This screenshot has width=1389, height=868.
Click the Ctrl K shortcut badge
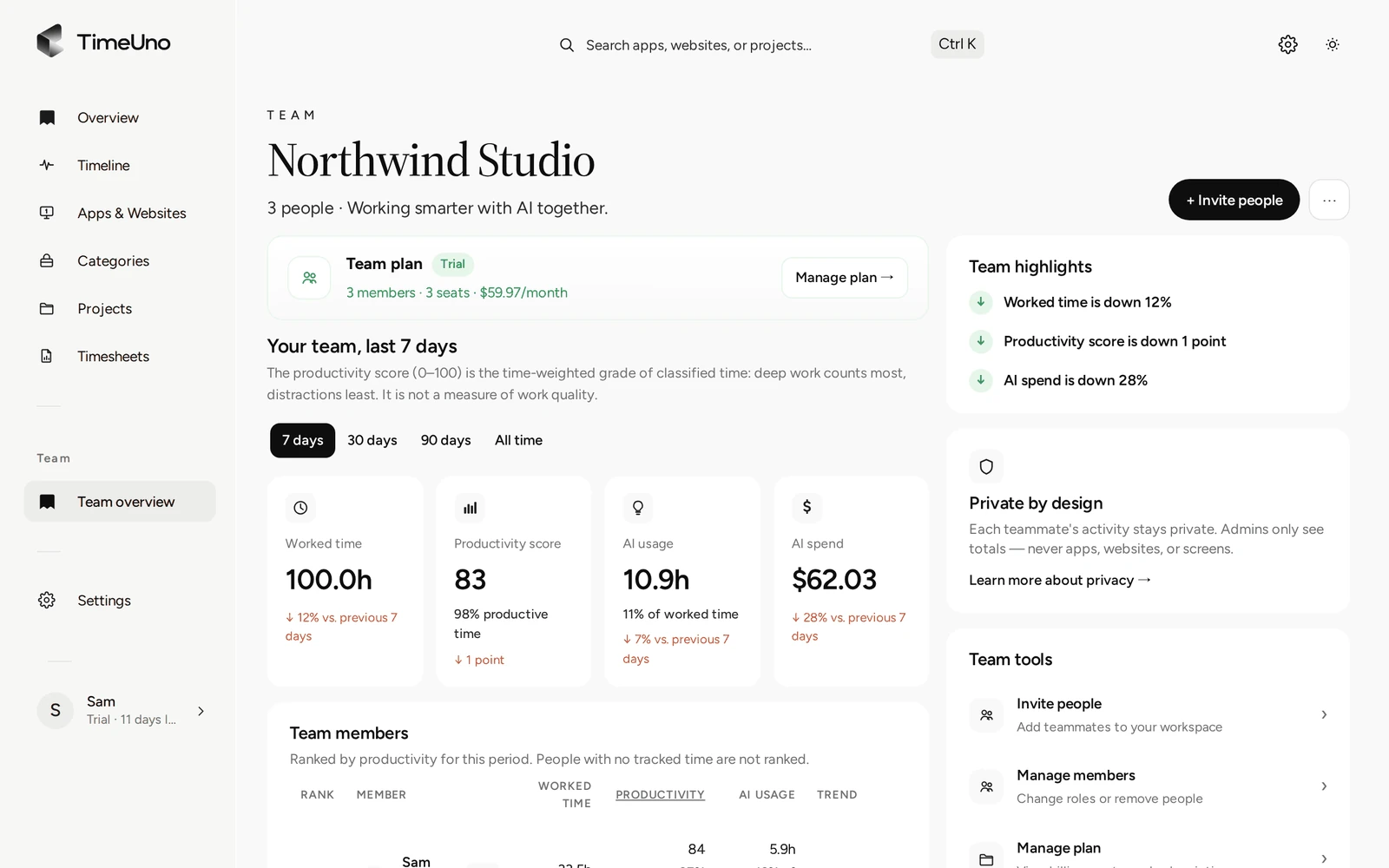(958, 44)
